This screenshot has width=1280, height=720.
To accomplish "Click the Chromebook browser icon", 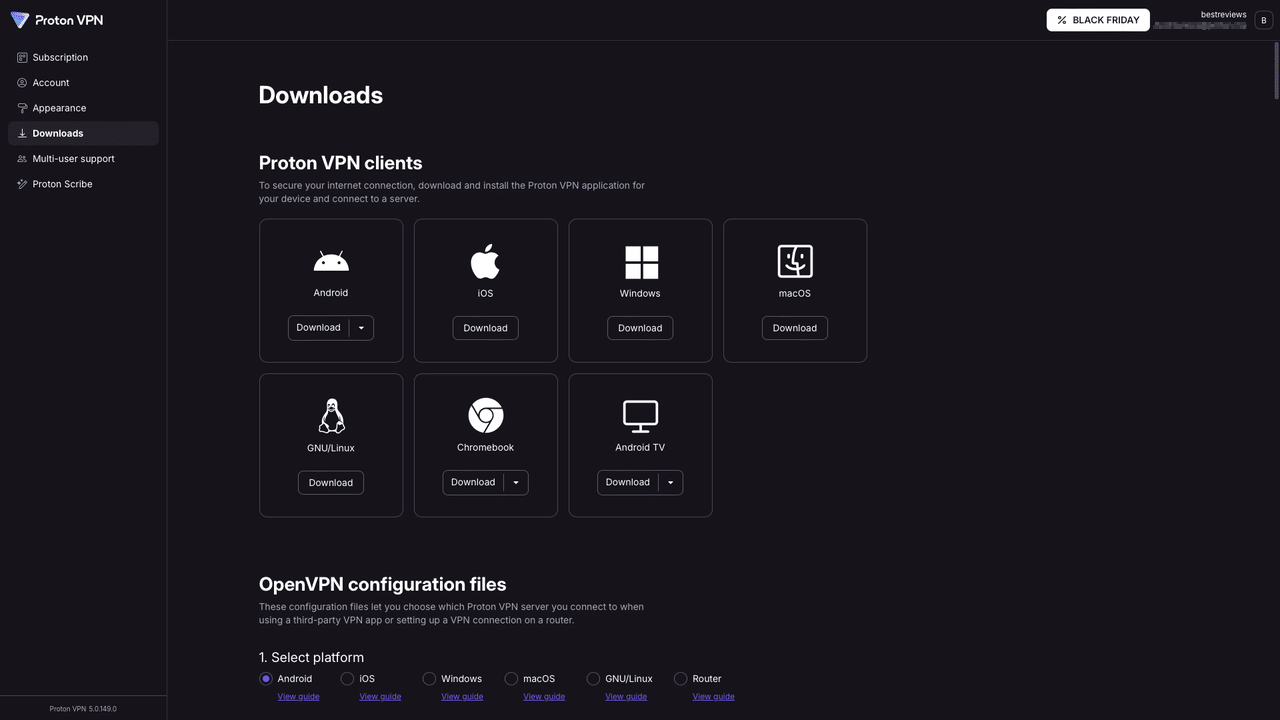I will coord(485,415).
